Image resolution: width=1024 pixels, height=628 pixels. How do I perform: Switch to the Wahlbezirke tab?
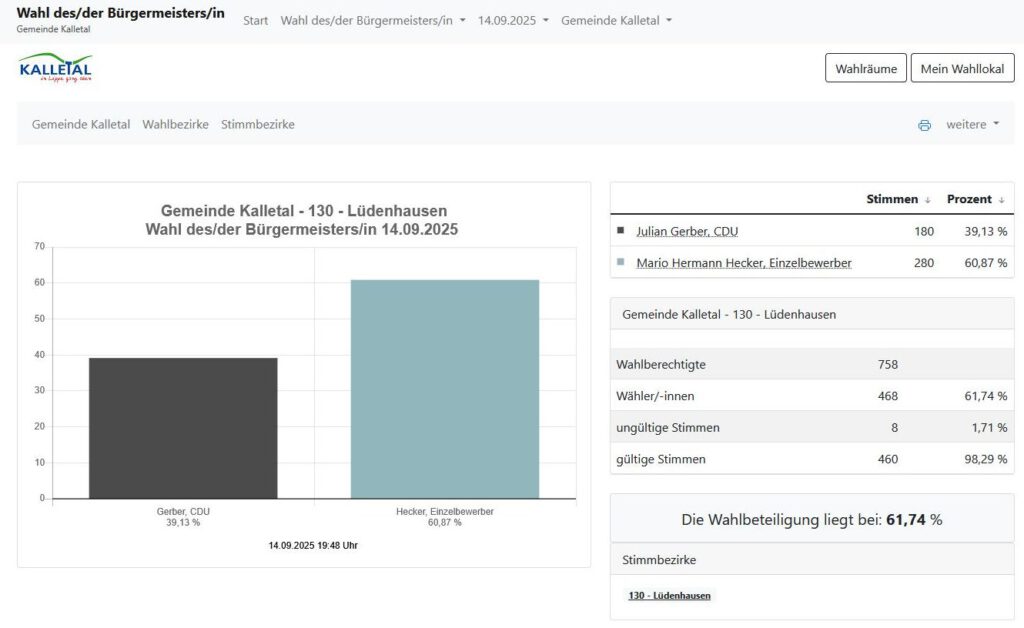[x=176, y=124]
